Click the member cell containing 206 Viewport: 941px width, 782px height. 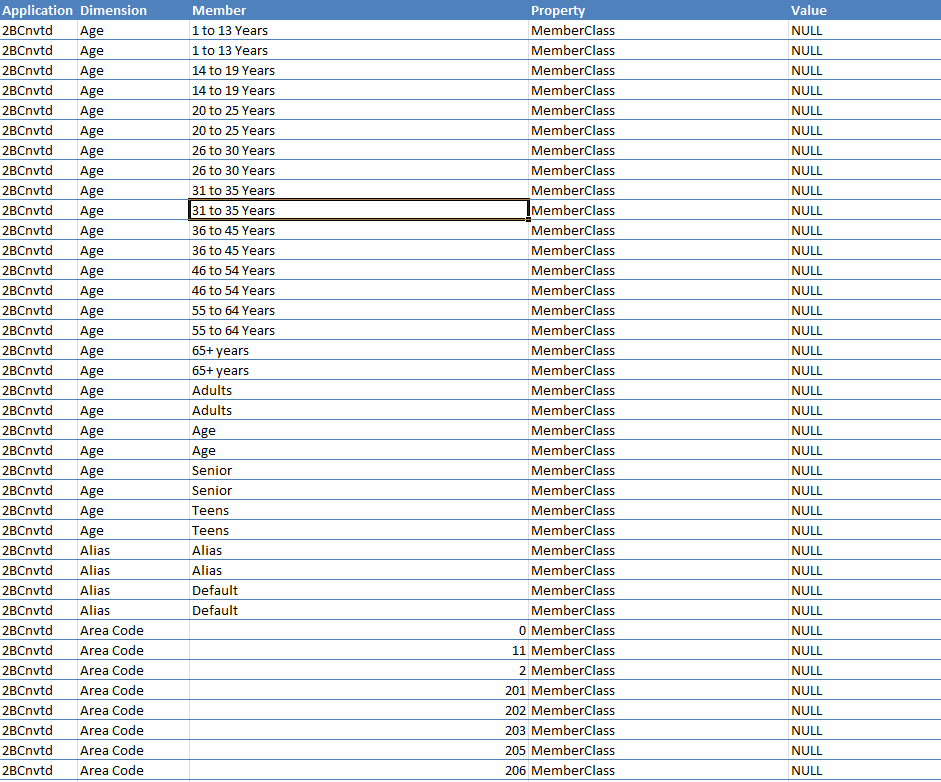pyautogui.click(x=359, y=771)
